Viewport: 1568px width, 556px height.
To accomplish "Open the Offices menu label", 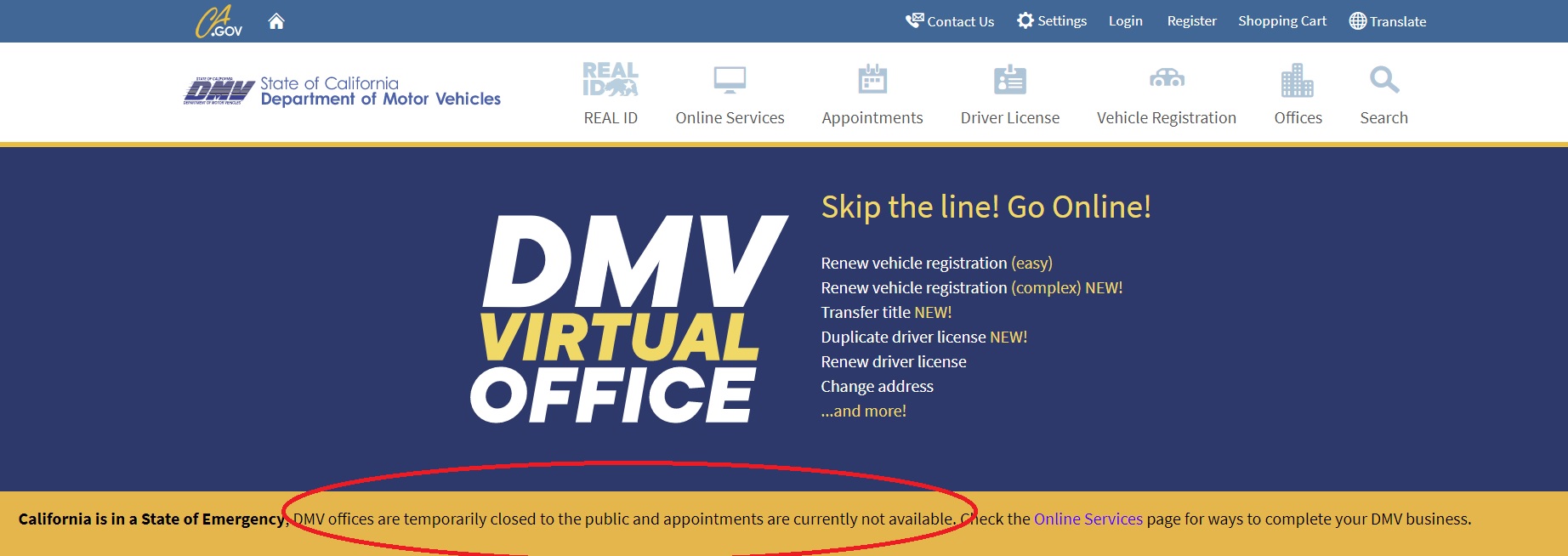I will [x=1298, y=118].
